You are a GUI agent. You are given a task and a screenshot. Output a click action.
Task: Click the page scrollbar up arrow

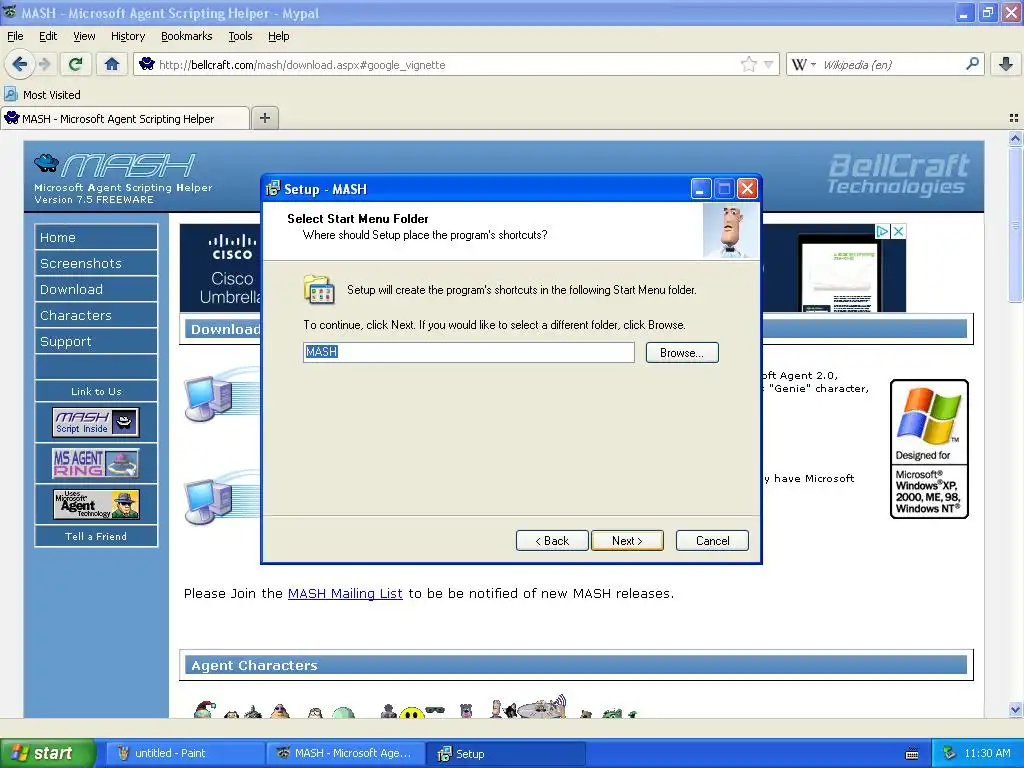[x=1015, y=138]
